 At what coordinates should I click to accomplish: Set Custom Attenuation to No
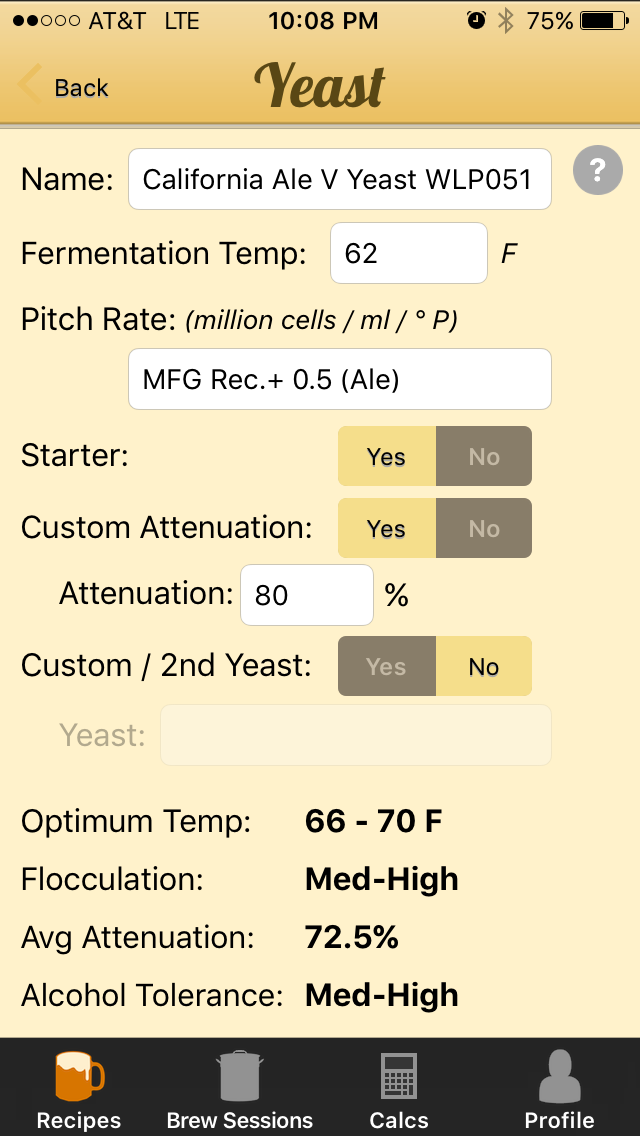pos(483,528)
